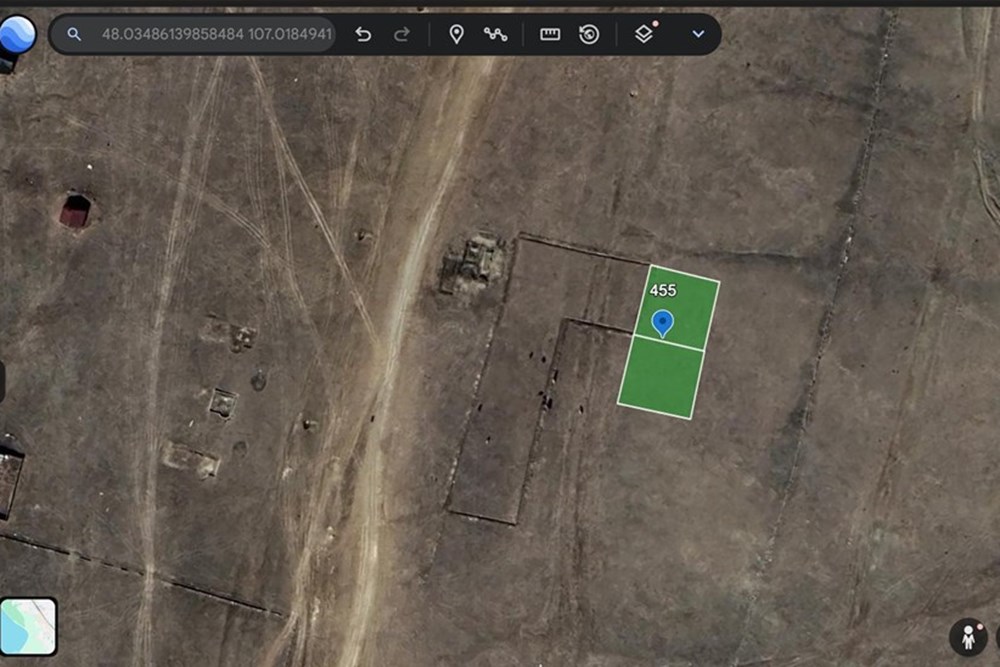
Task: Click the Google Earth logo
Action: 18,34
